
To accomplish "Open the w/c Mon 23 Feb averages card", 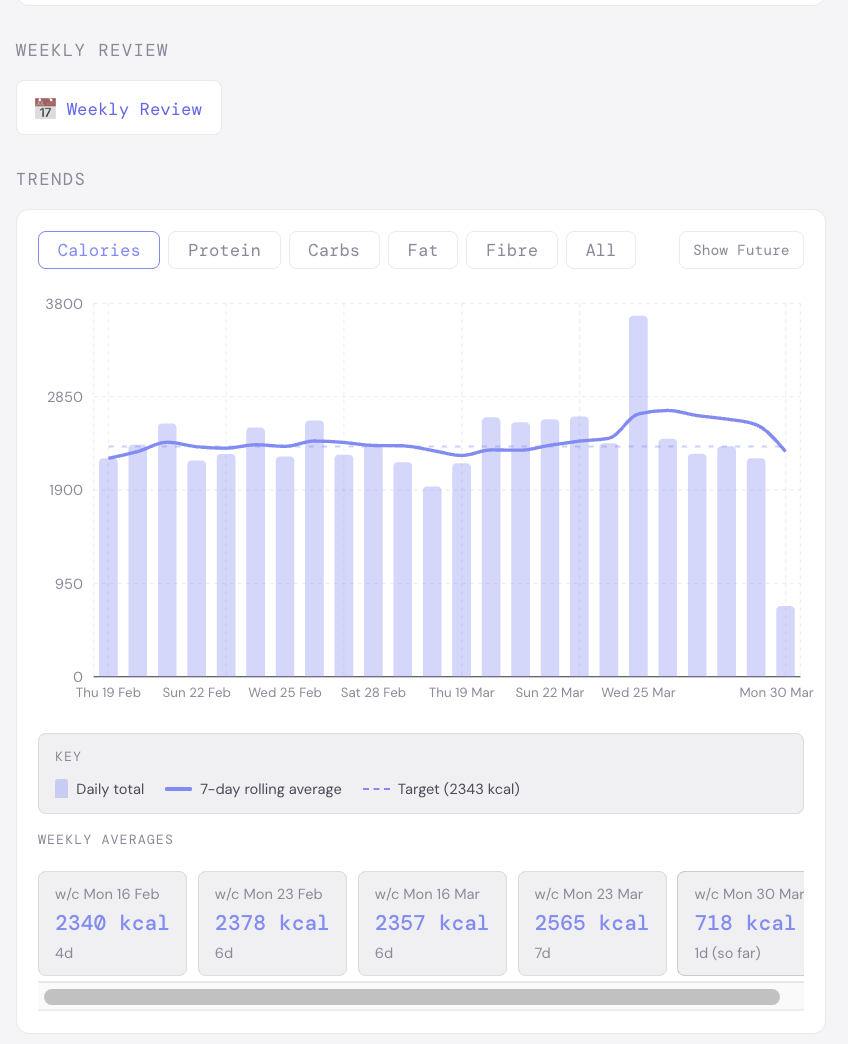I will coord(272,923).
